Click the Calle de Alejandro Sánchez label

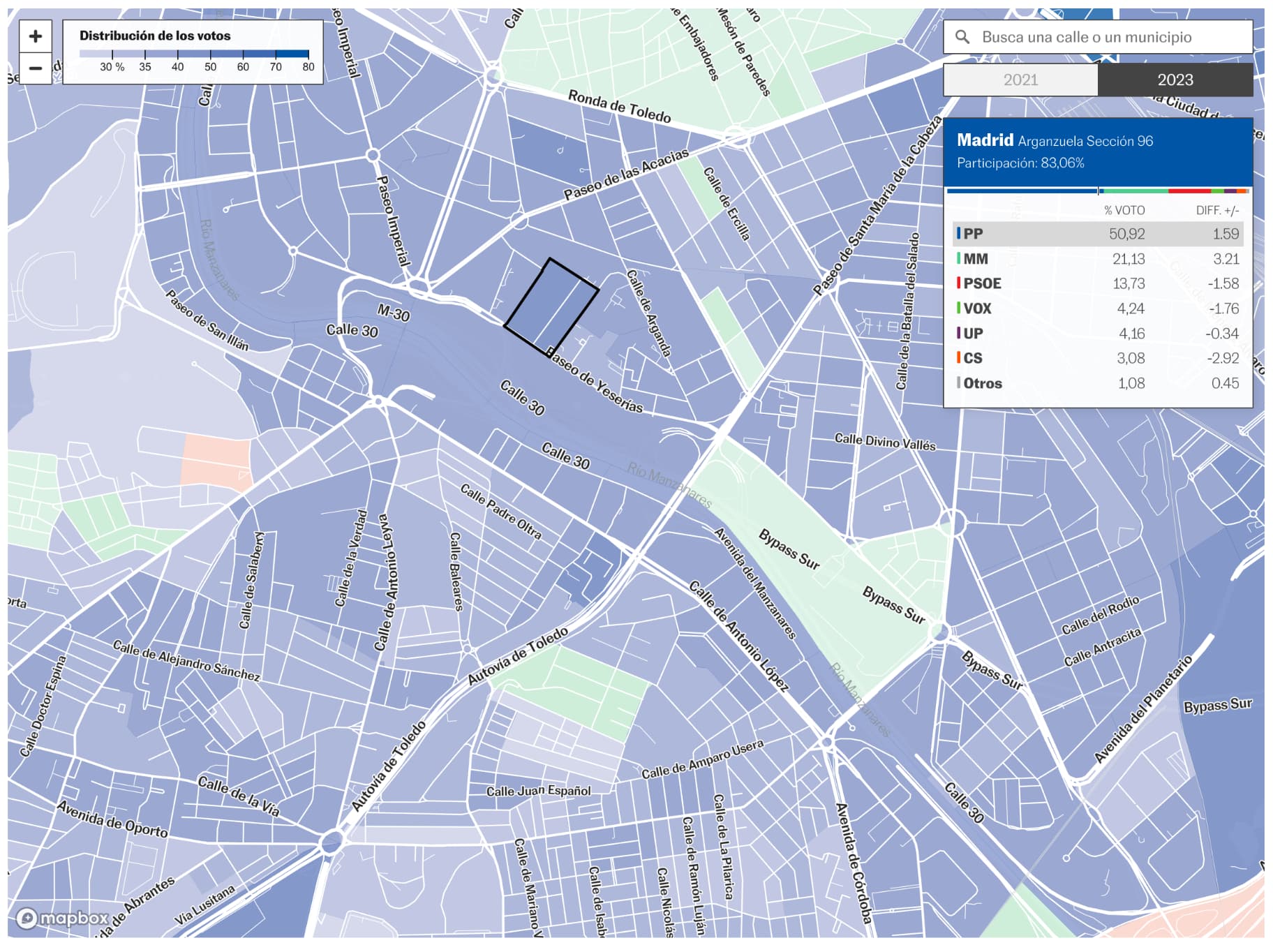click(x=186, y=661)
